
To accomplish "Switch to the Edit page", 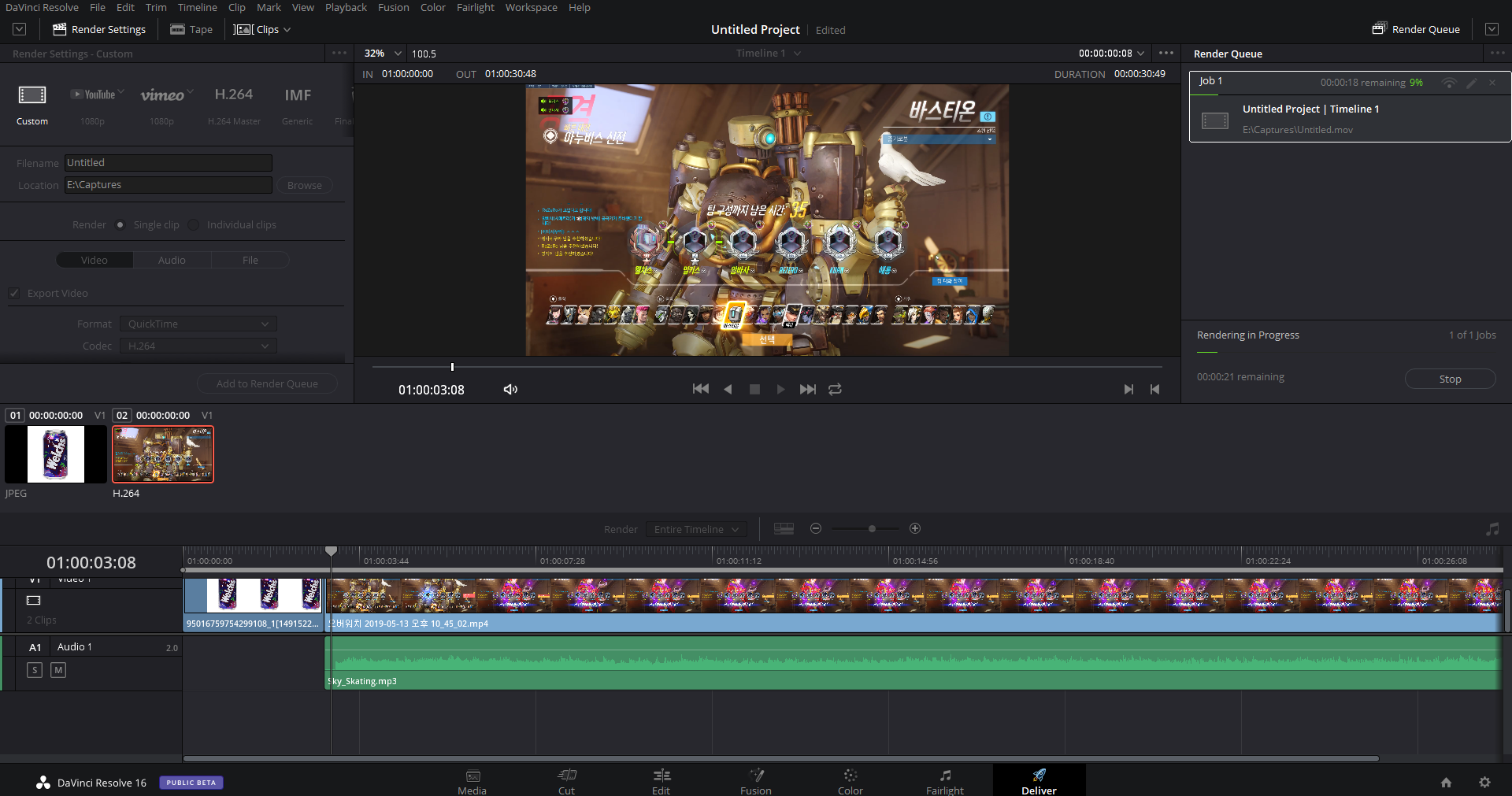I will [x=661, y=781].
